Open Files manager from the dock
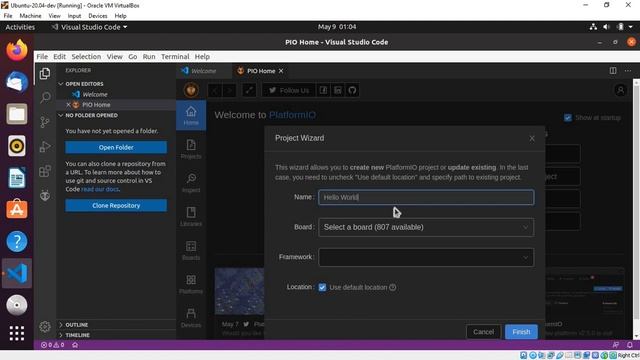640x360 pixels. 17,114
